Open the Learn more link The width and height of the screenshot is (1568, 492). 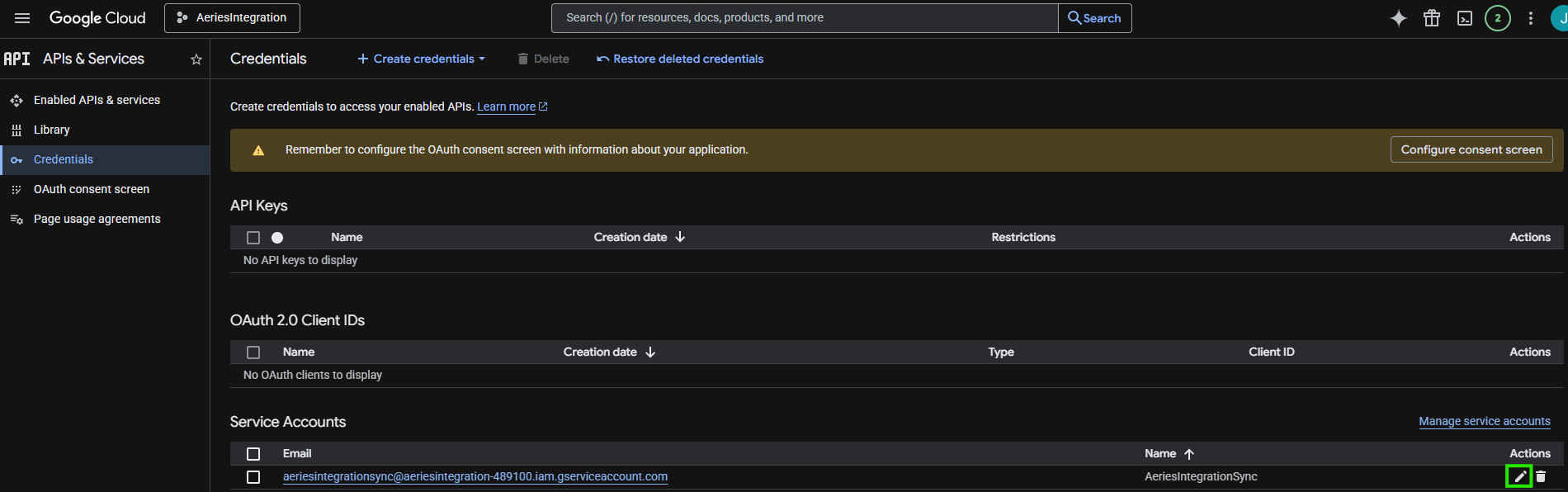512,106
